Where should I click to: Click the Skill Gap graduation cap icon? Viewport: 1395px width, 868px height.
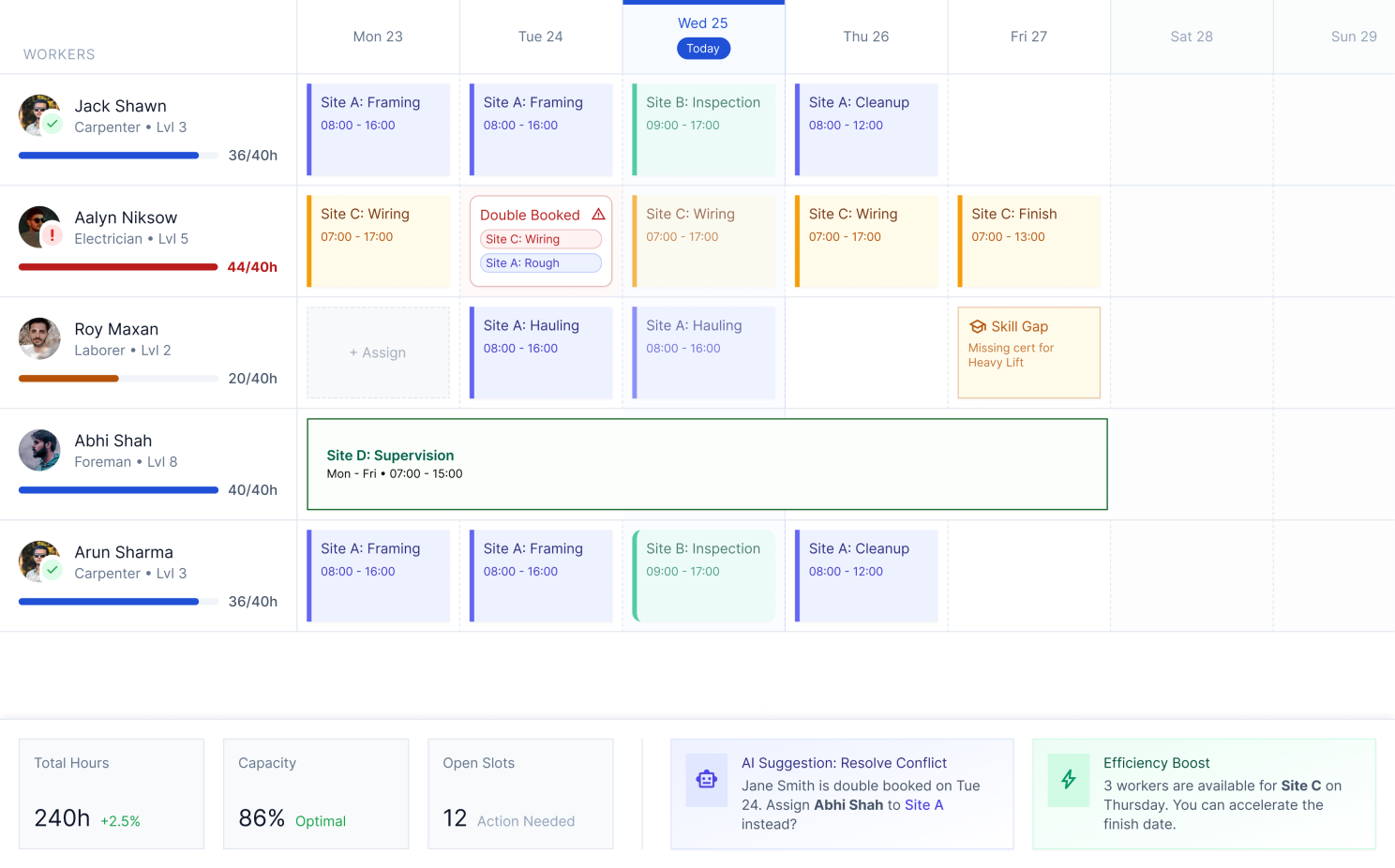(x=978, y=326)
